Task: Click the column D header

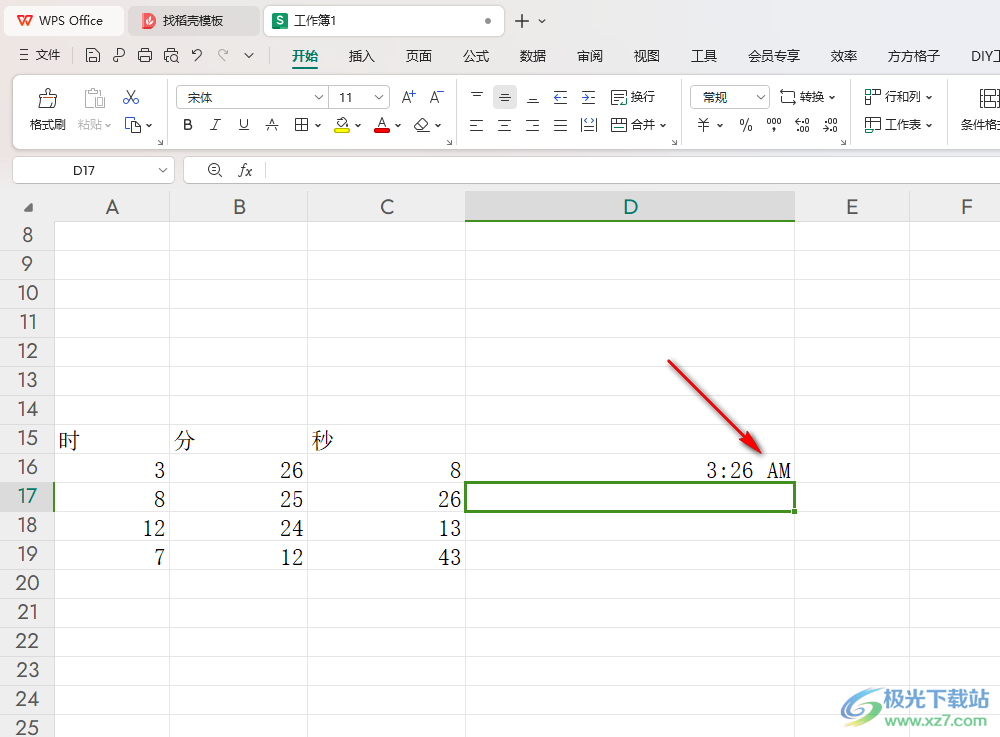Action: pyautogui.click(x=630, y=207)
